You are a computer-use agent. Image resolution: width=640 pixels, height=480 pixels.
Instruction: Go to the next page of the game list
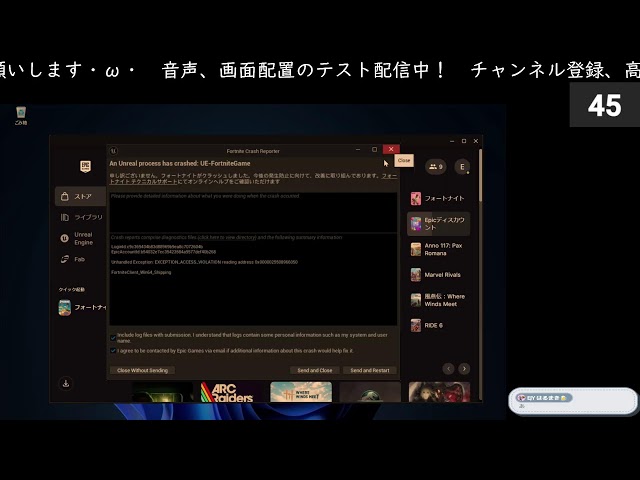(463, 368)
